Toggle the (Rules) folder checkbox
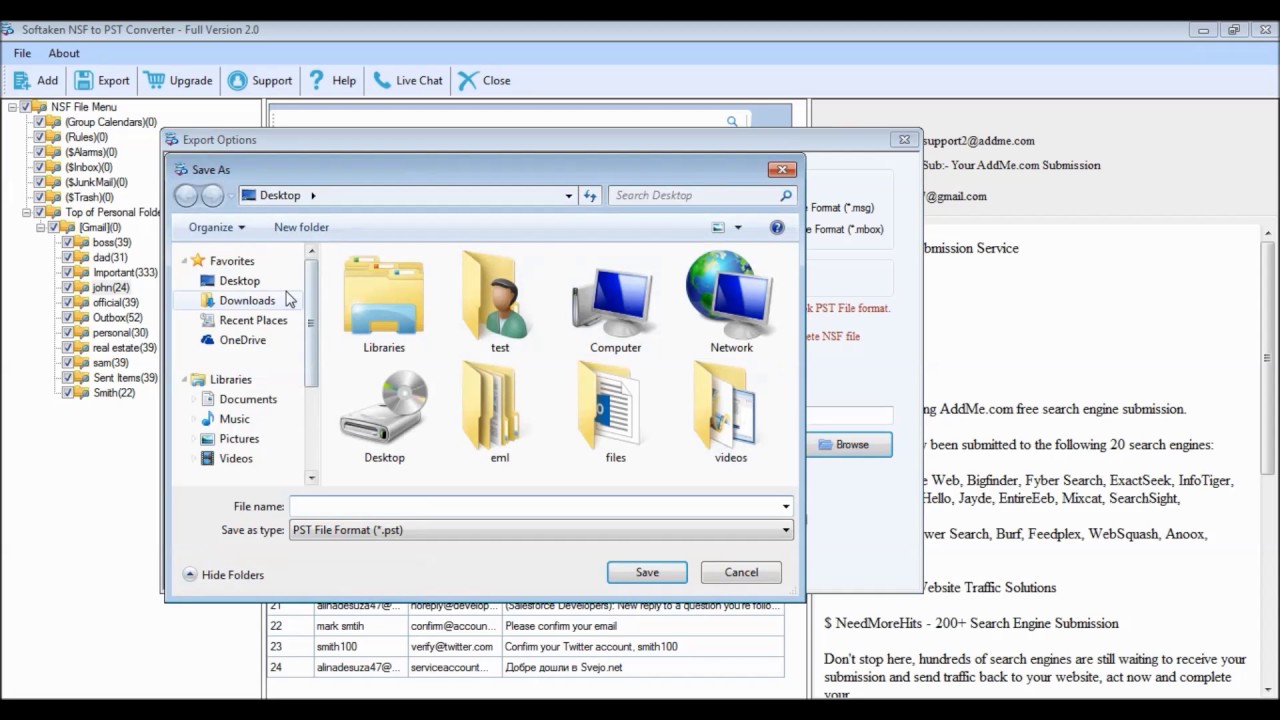Viewport: 1280px width, 720px height. coord(40,137)
